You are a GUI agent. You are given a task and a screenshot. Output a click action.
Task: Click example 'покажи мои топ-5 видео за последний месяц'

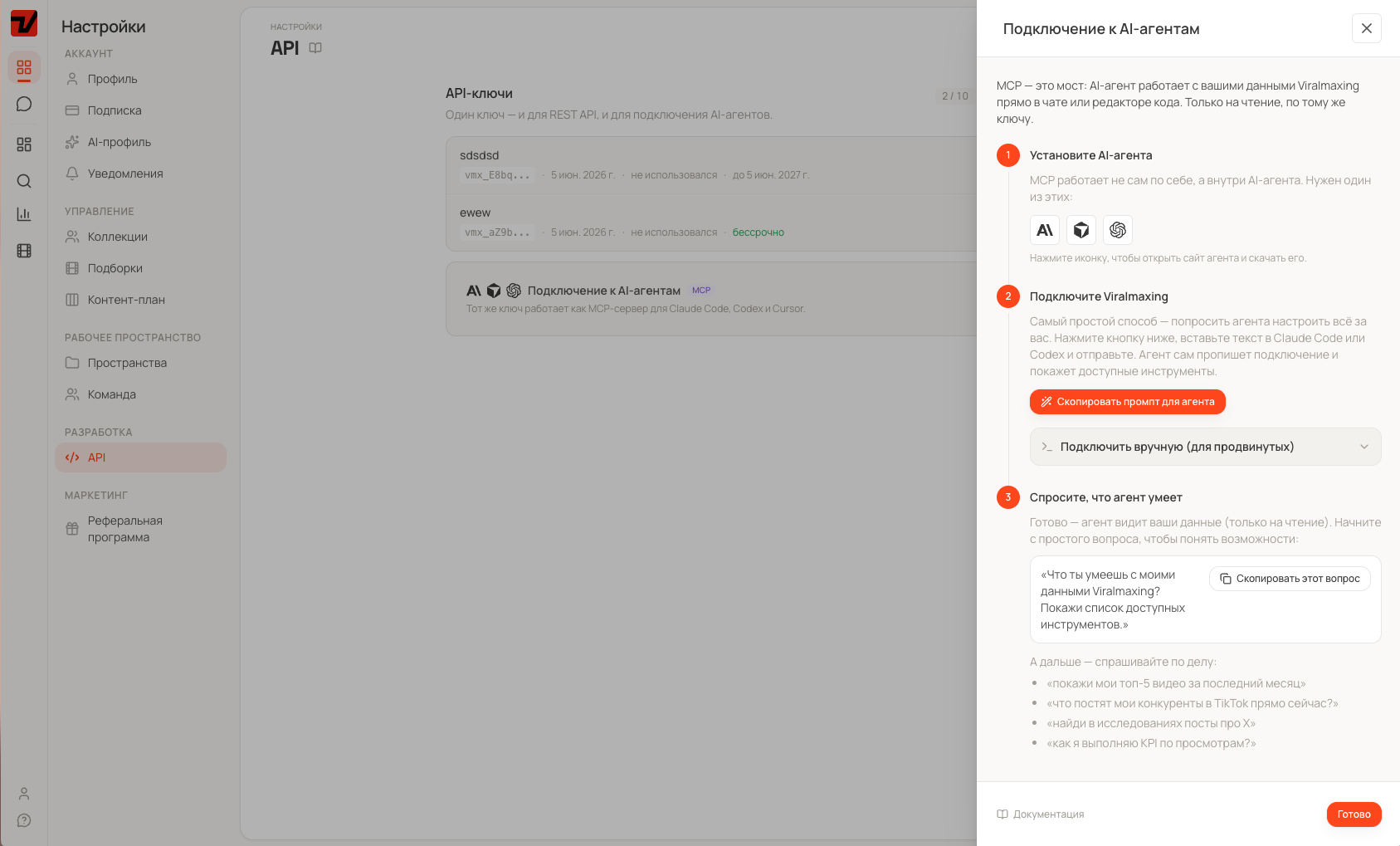(1176, 683)
